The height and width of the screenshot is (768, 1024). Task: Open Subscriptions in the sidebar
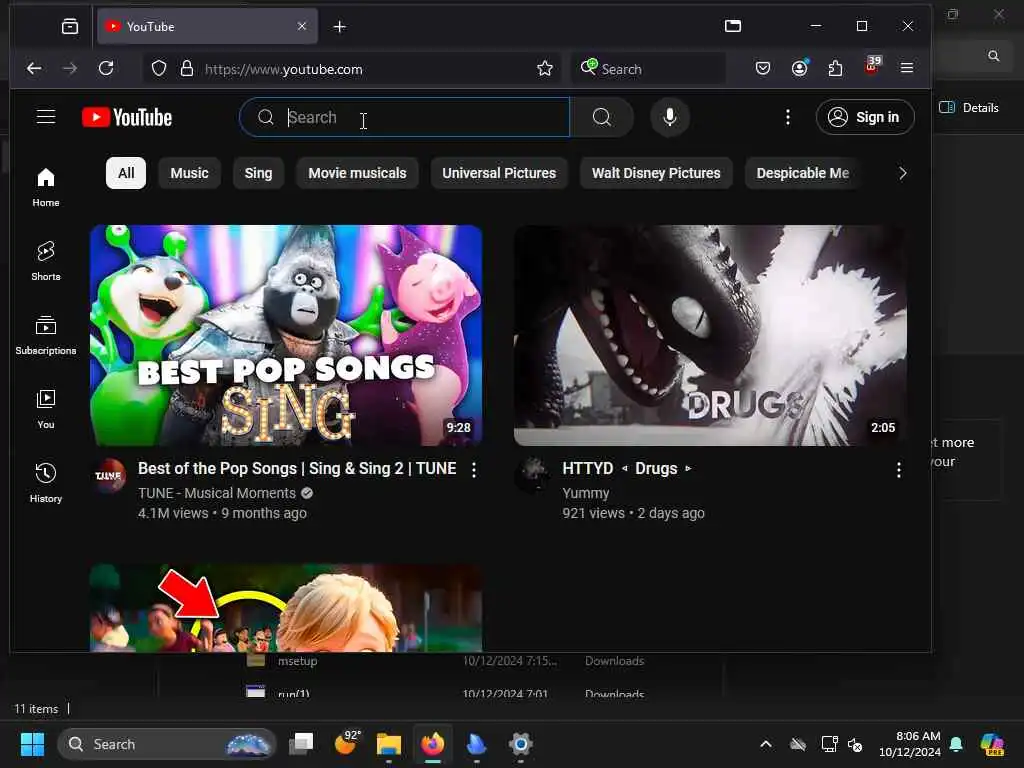pos(46,335)
